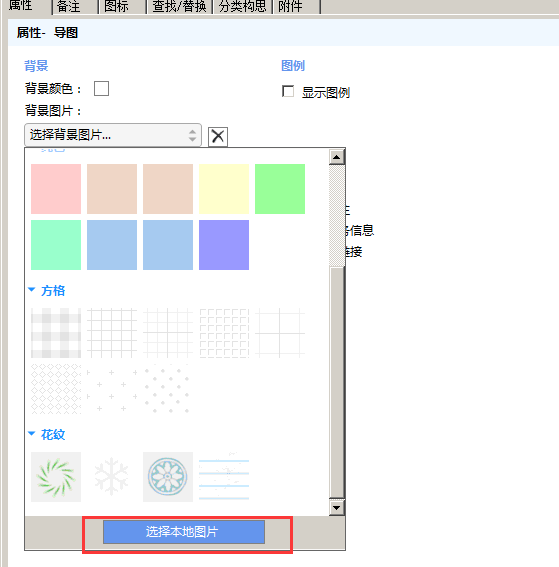Select the green swirl pattern thumbnail

click(x=56, y=477)
